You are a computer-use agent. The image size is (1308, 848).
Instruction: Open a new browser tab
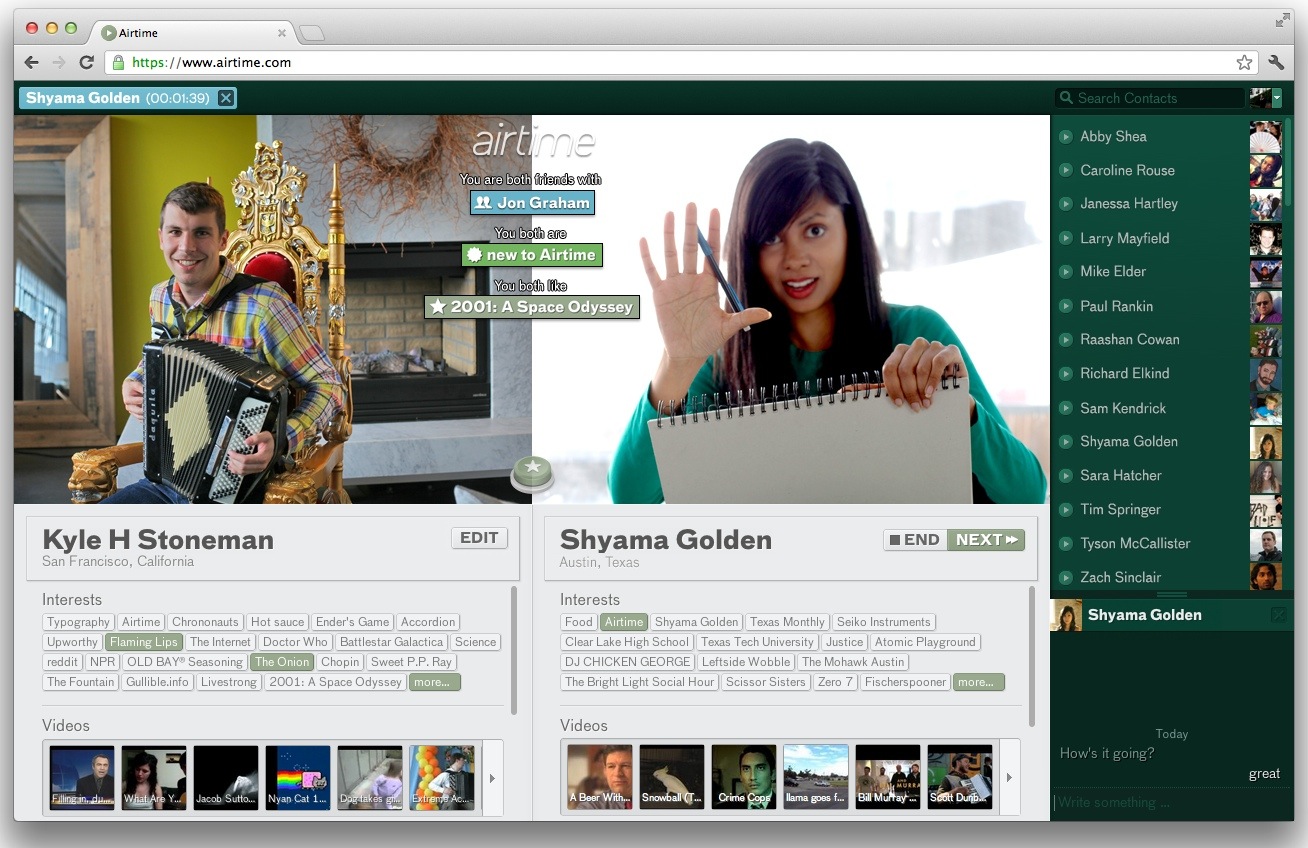[312, 34]
